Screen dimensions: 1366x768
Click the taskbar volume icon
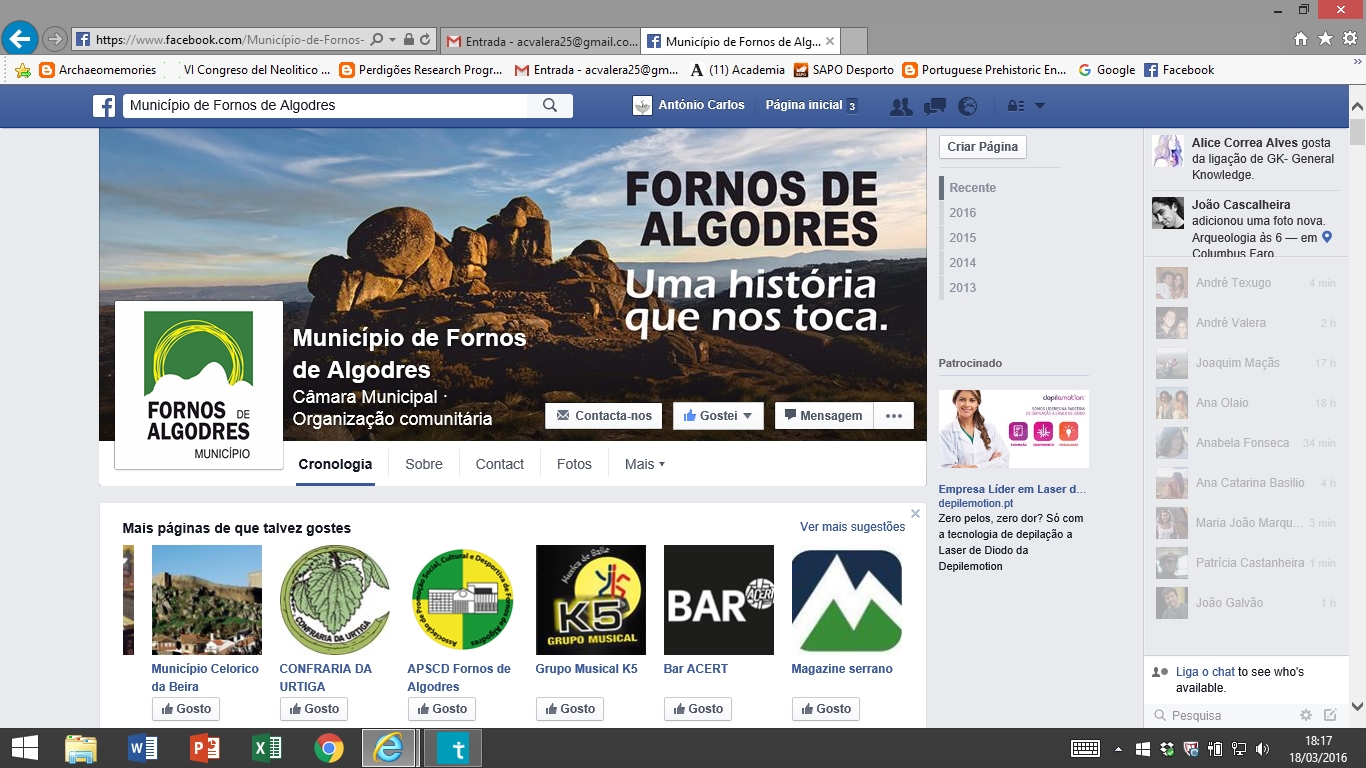(1263, 748)
